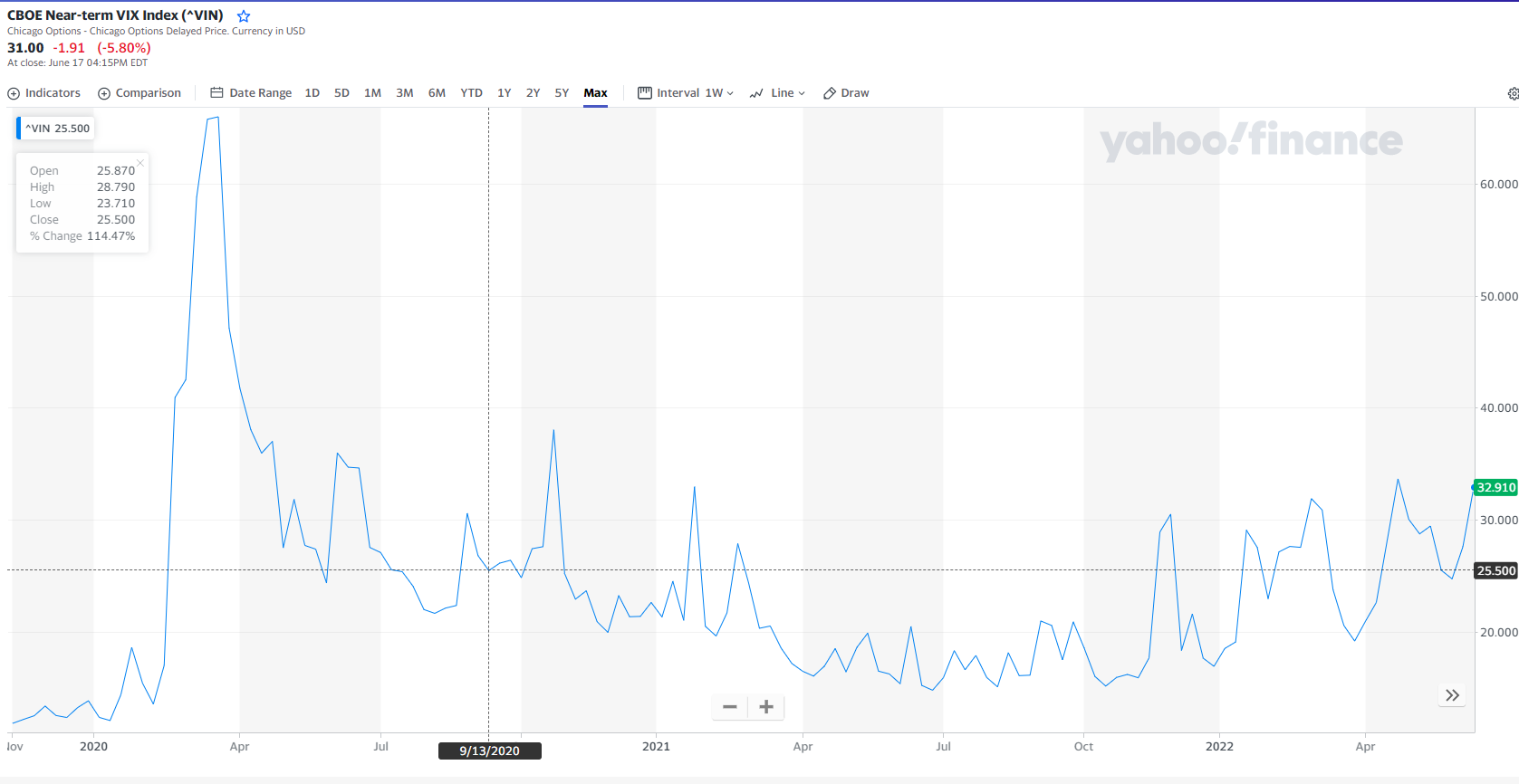The height and width of the screenshot is (784, 1519).
Task: Zoom in with the plus button
Action: point(766,707)
